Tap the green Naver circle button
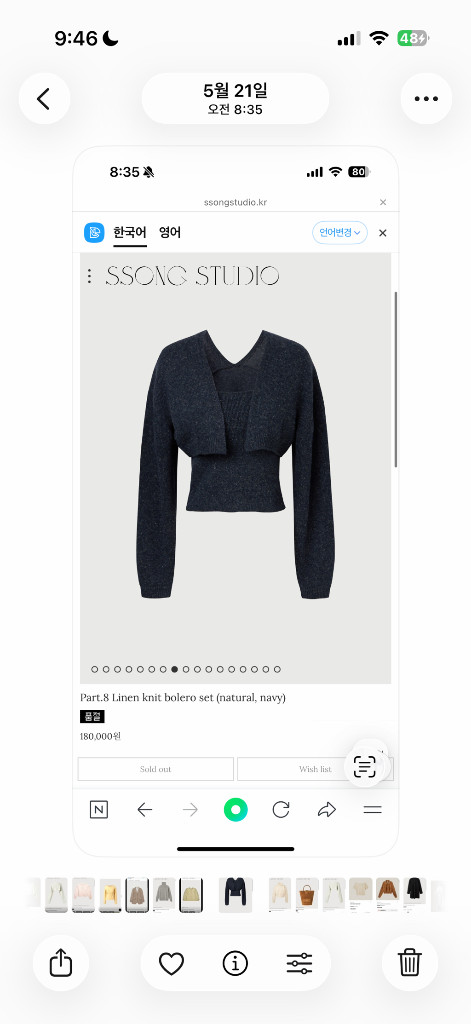Image resolution: width=471 pixels, height=1024 pixels. point(236,810)
